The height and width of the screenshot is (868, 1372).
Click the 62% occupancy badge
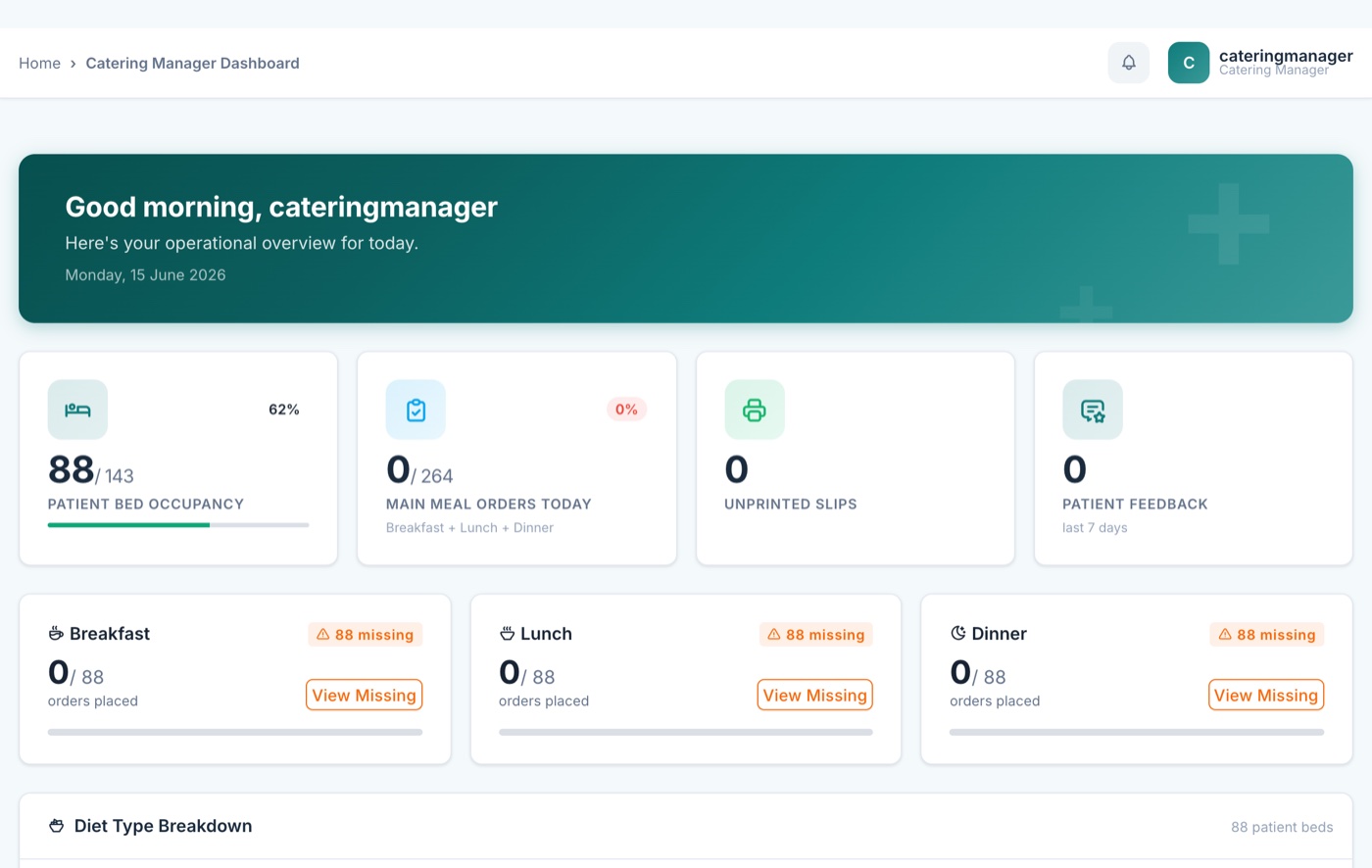click(x=284, y=410)
